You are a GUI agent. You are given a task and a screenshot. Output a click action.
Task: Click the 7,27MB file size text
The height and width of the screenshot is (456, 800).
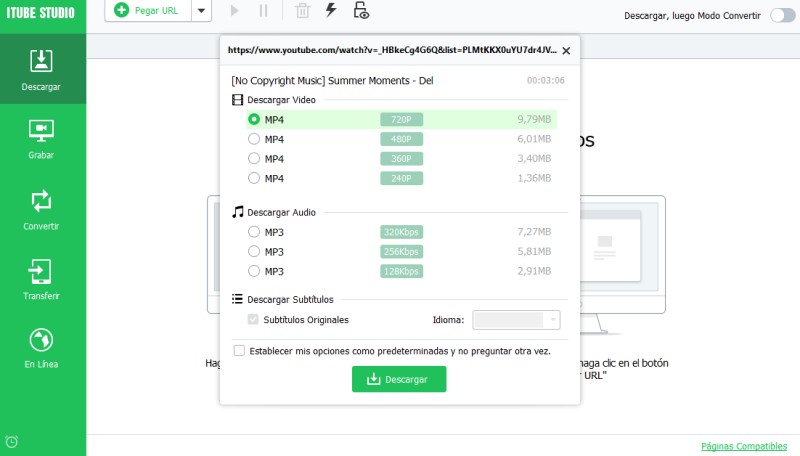coord(534,232)
